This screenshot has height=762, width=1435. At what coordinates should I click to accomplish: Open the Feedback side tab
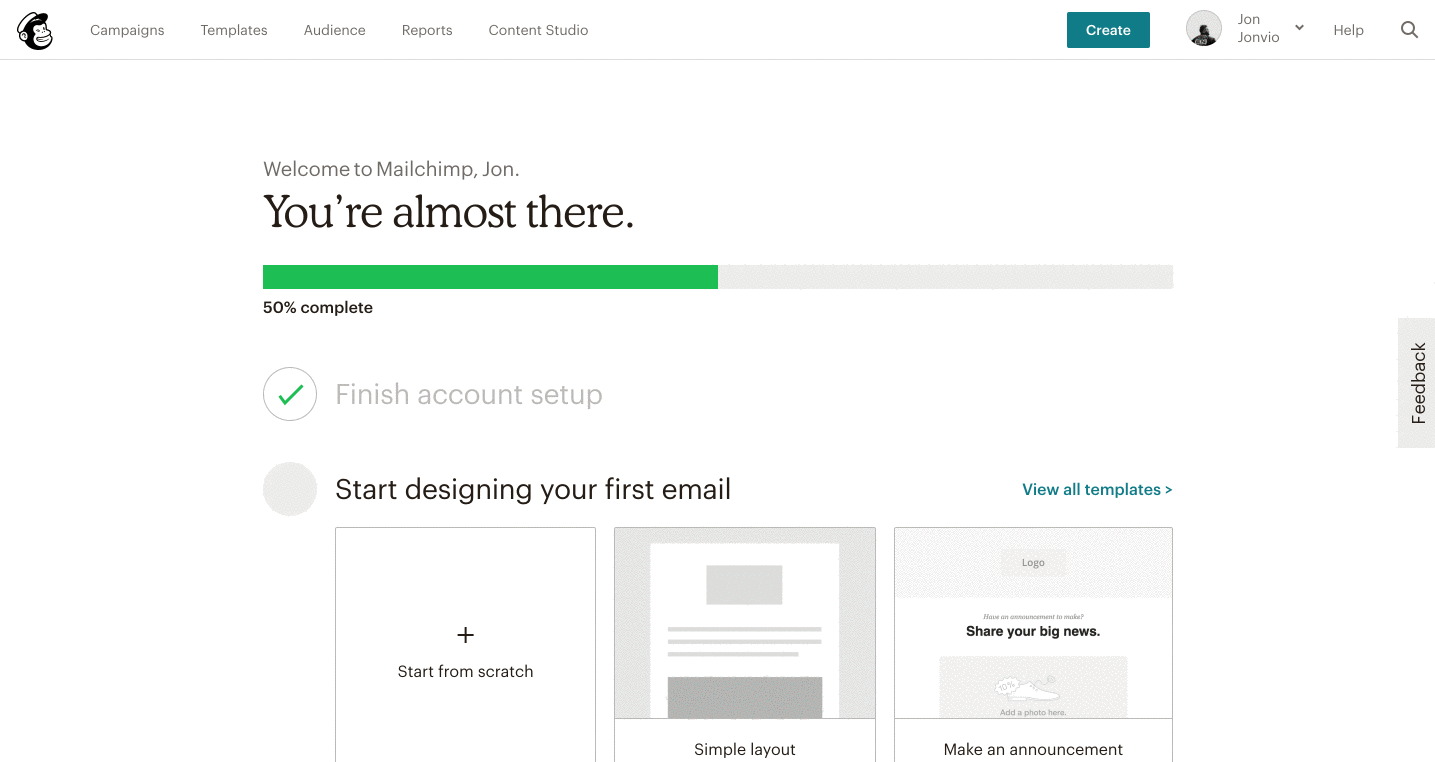click(1416, 383)
